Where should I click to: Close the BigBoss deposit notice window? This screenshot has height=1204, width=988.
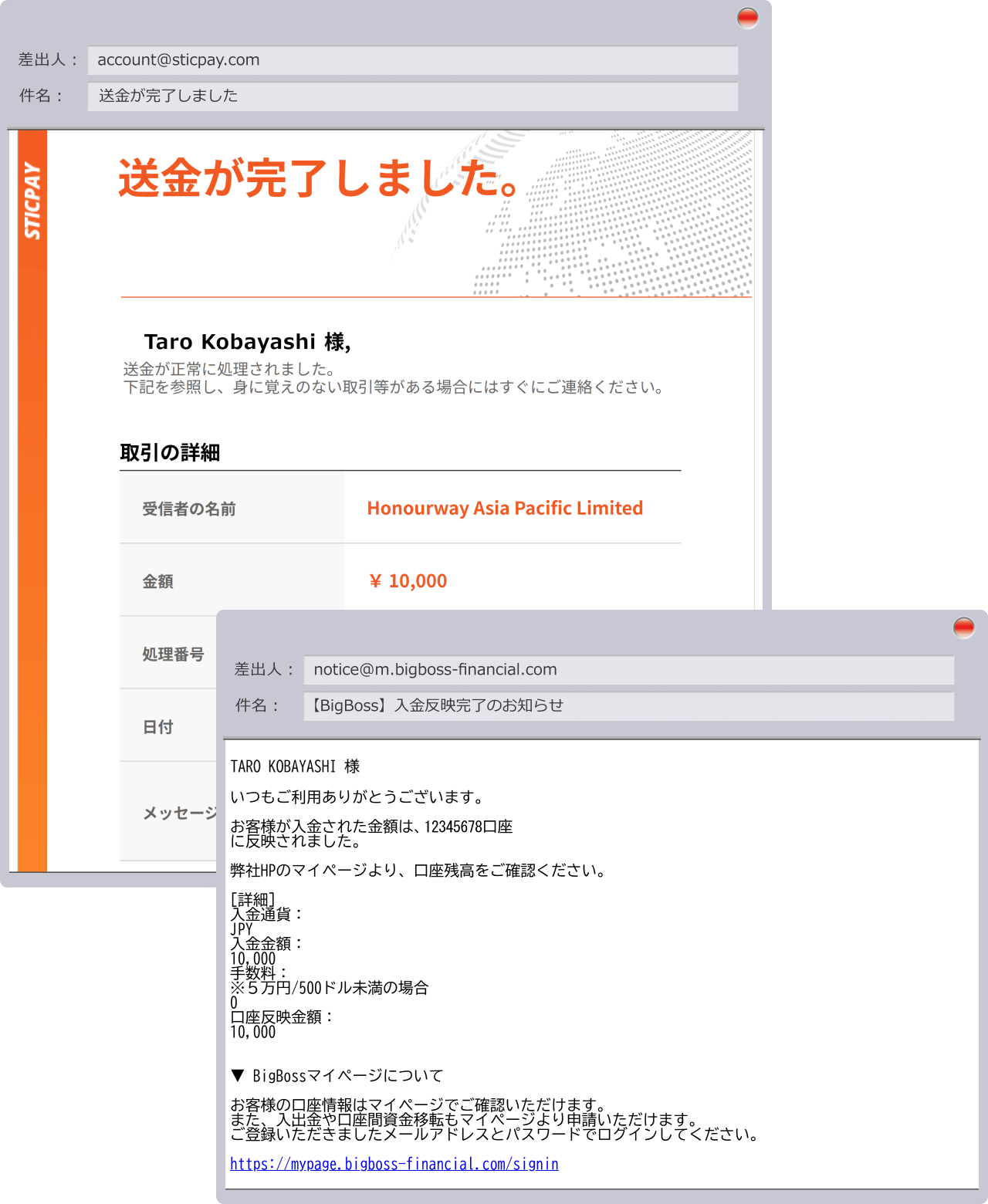(963, 627)
